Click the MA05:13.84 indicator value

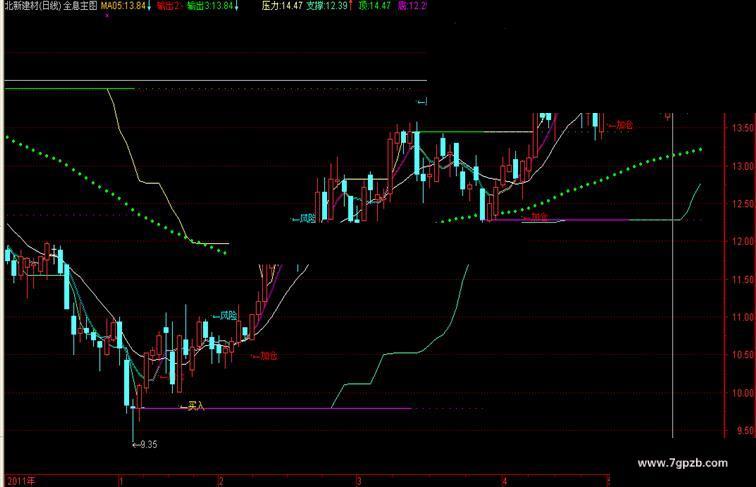122,6
